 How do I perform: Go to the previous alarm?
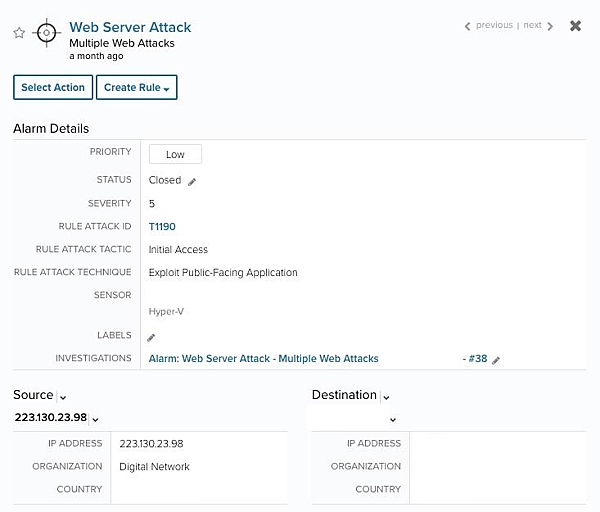pos(494,26)
